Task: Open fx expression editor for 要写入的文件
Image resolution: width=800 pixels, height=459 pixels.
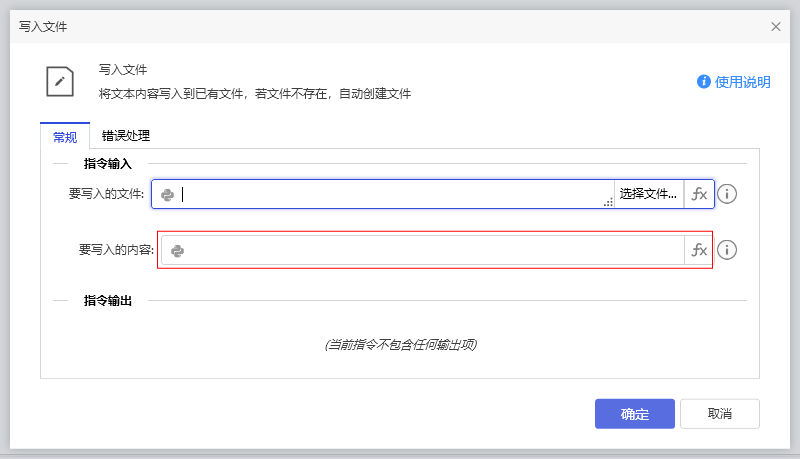Action: (699, 194)
